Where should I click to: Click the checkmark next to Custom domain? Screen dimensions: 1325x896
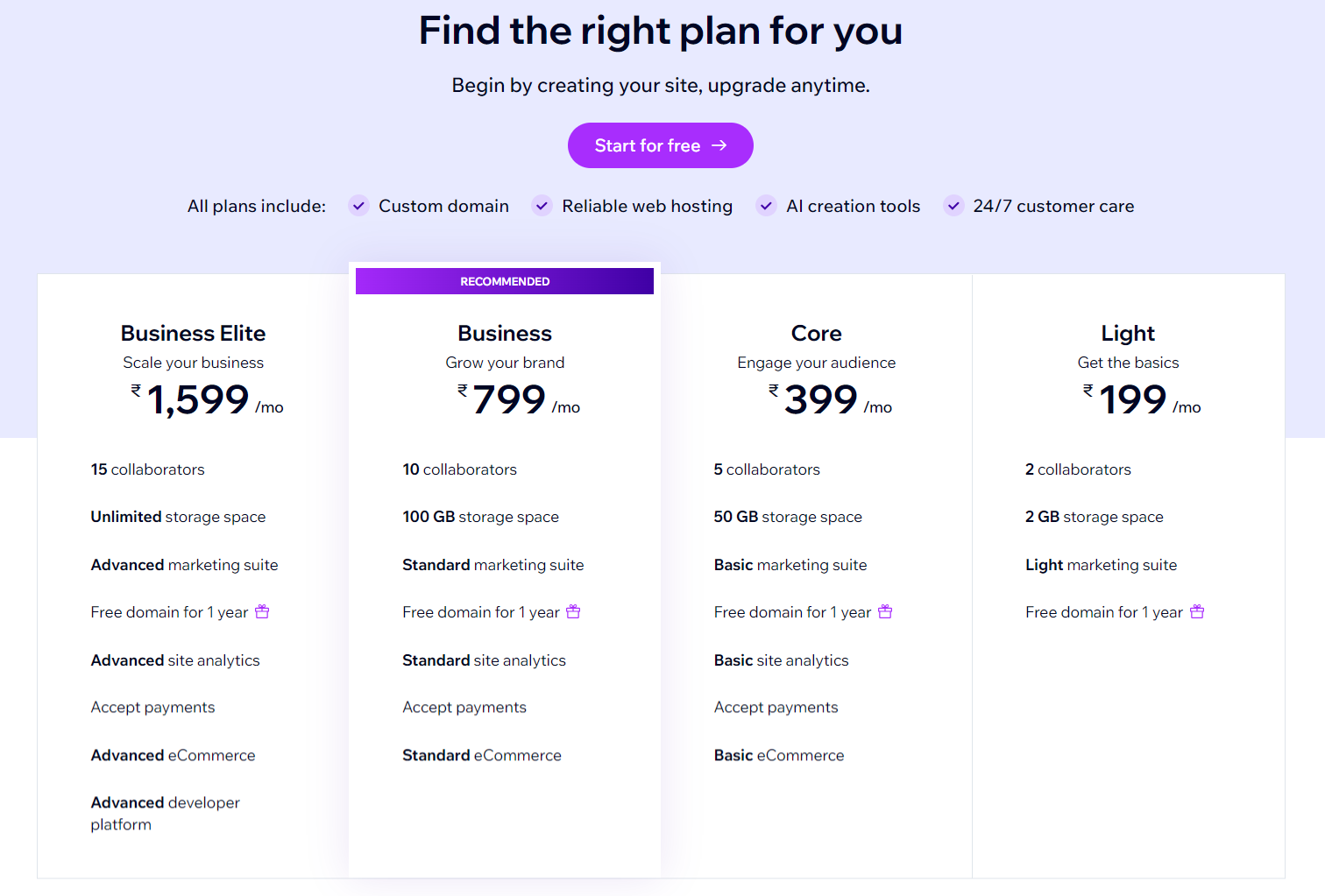tap(358, 206)
